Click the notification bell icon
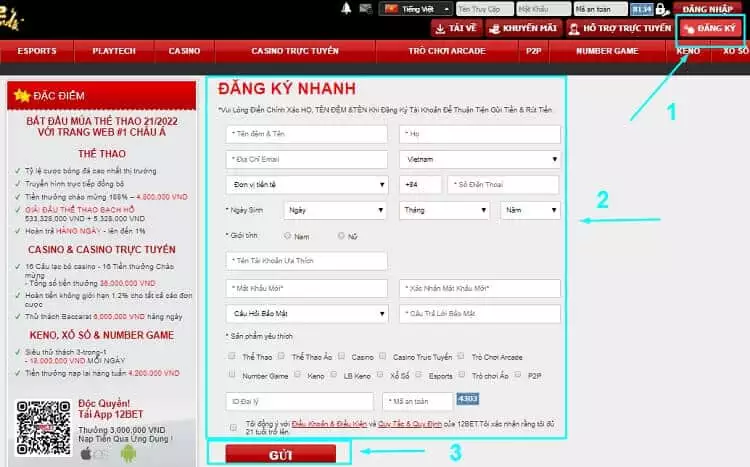 coord(346,8)
